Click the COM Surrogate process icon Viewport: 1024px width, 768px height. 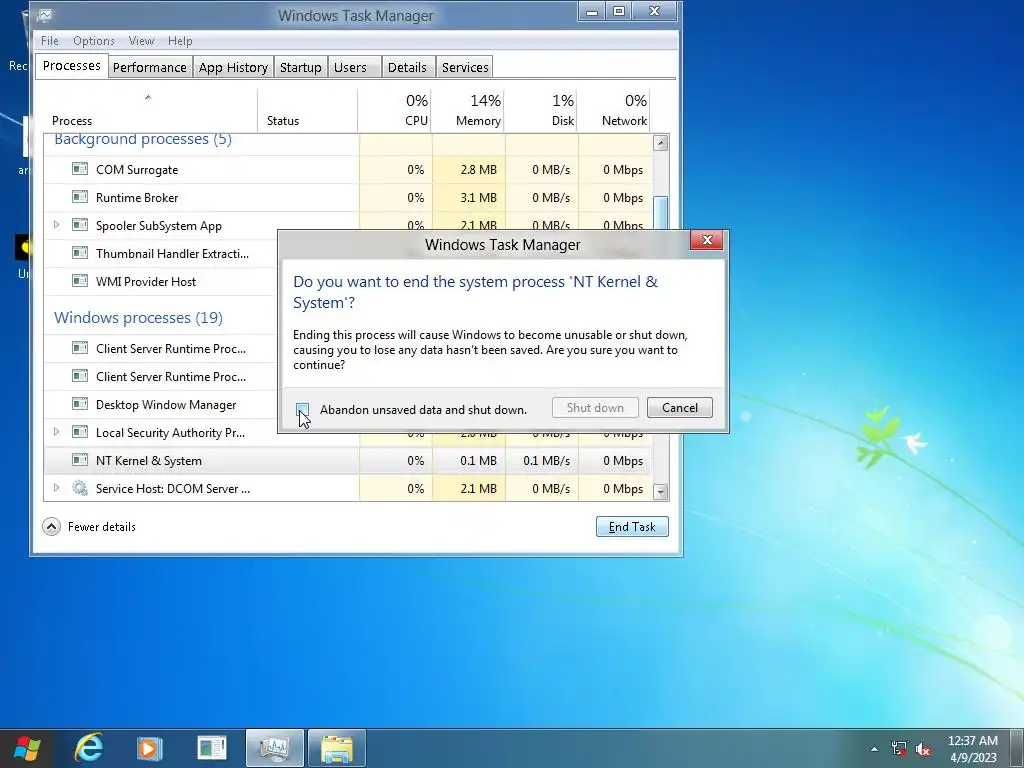click(80, 169)
